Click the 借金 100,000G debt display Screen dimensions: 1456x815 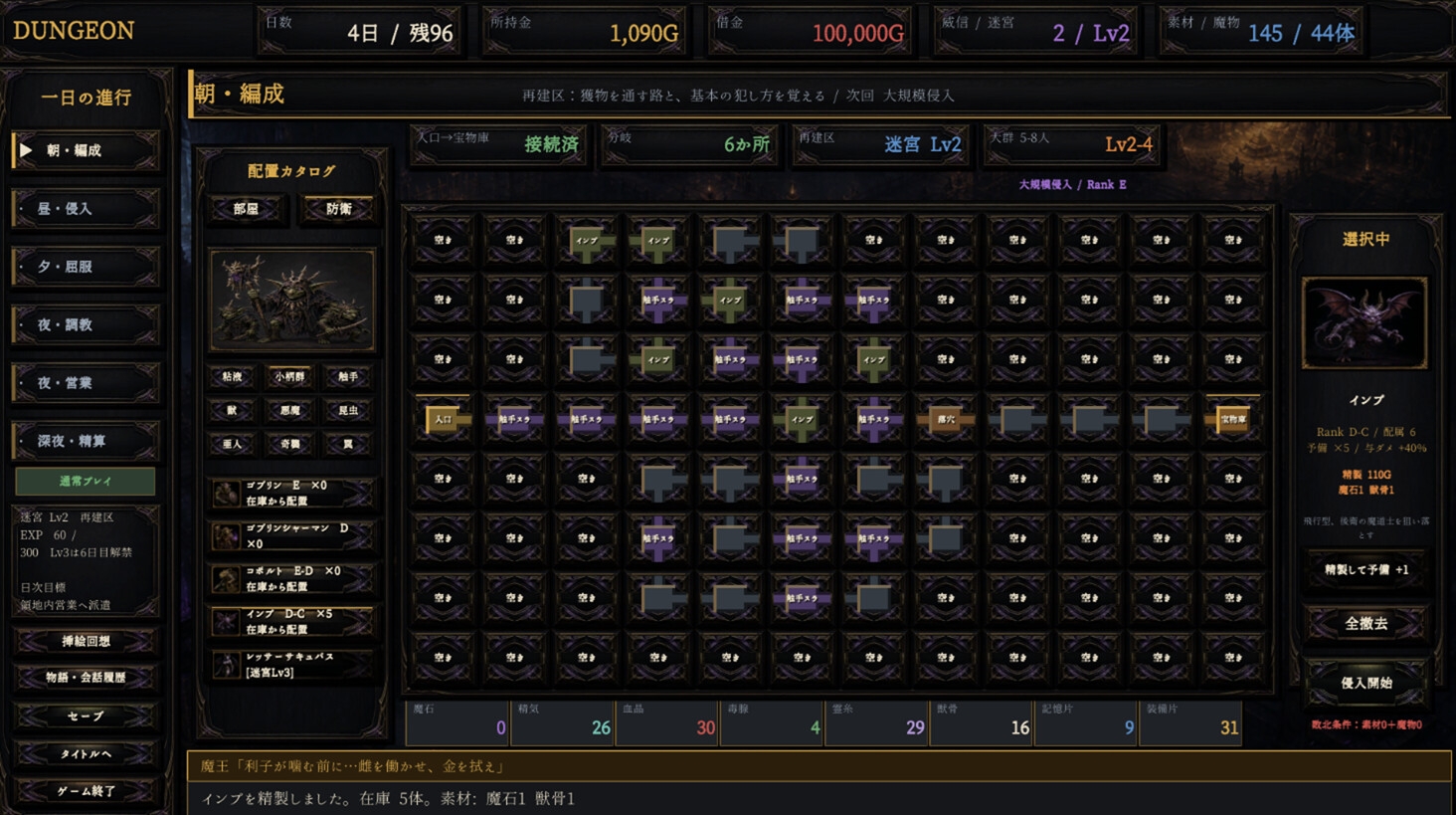(811, 31)
